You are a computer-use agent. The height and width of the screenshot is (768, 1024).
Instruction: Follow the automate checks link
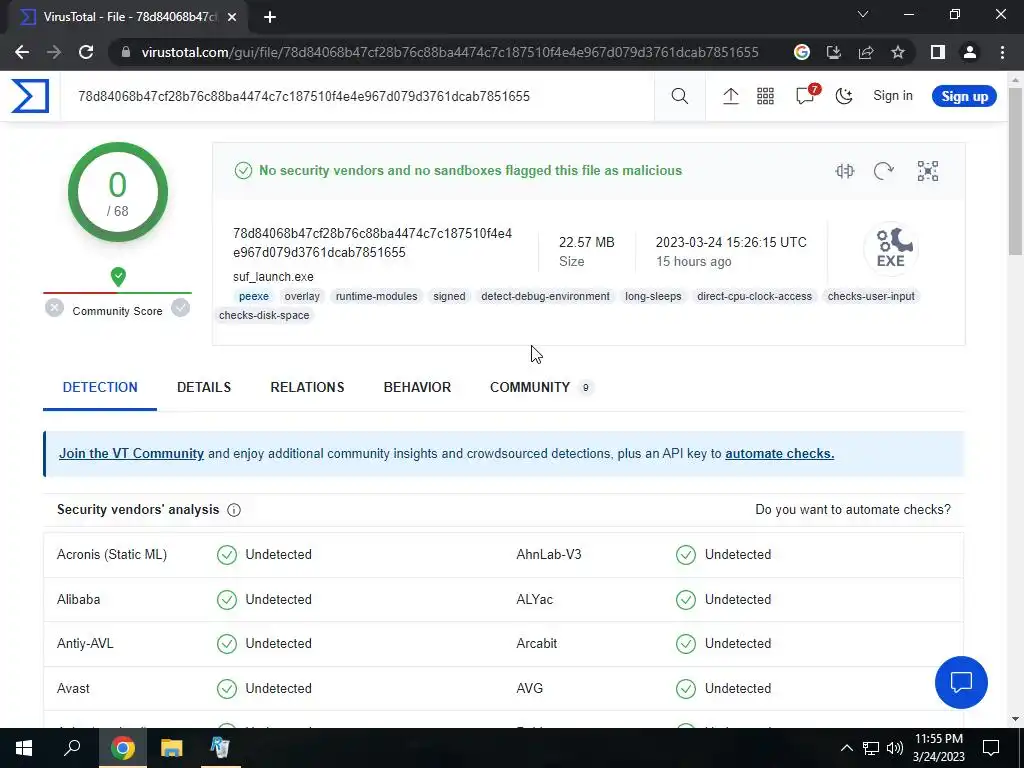point(779,454)
